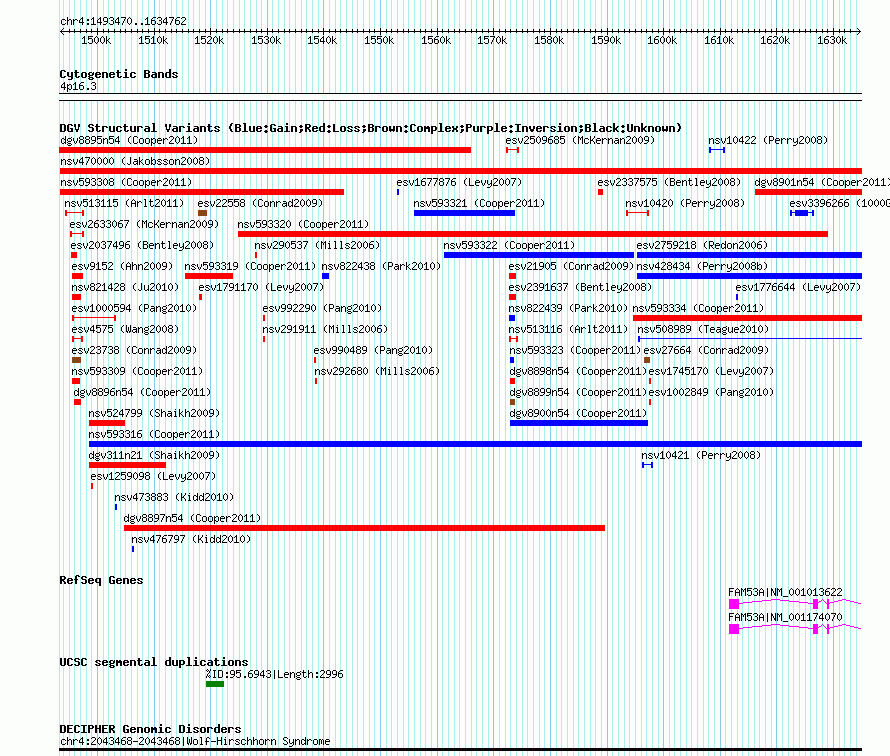Click the blue nsv593322 gain bar
The image size is (890, 756).
[x=539, y=255]
